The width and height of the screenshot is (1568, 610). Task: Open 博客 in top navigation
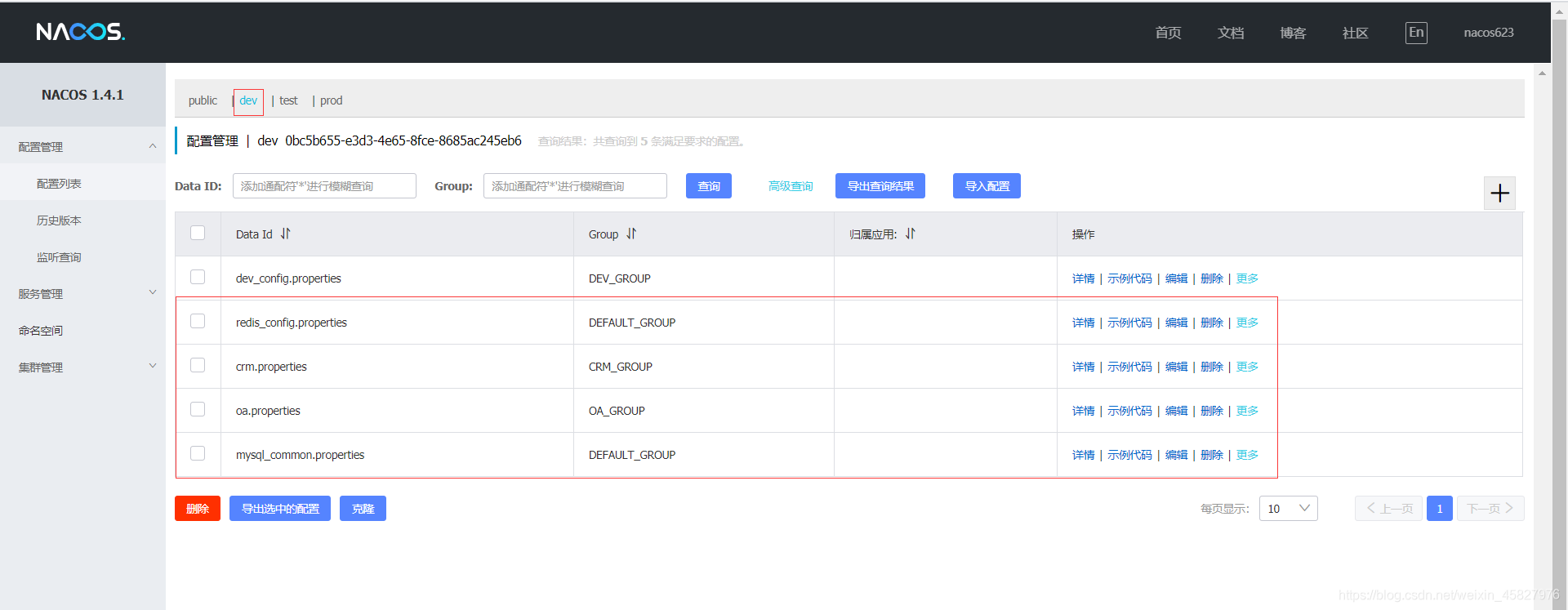coord(1293,33)
